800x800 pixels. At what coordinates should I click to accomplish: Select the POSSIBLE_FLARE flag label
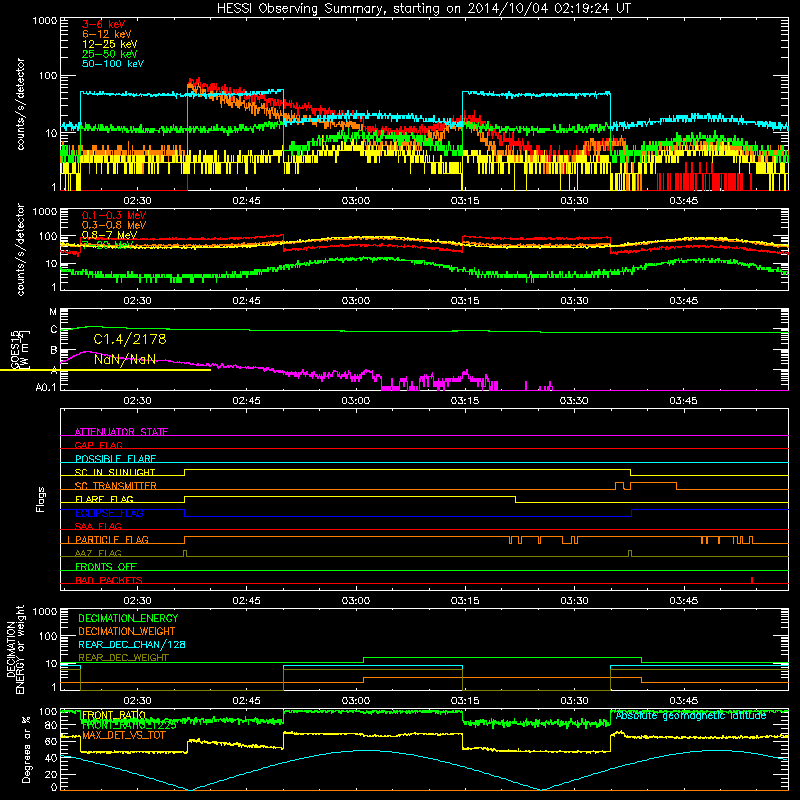[115, 459]
